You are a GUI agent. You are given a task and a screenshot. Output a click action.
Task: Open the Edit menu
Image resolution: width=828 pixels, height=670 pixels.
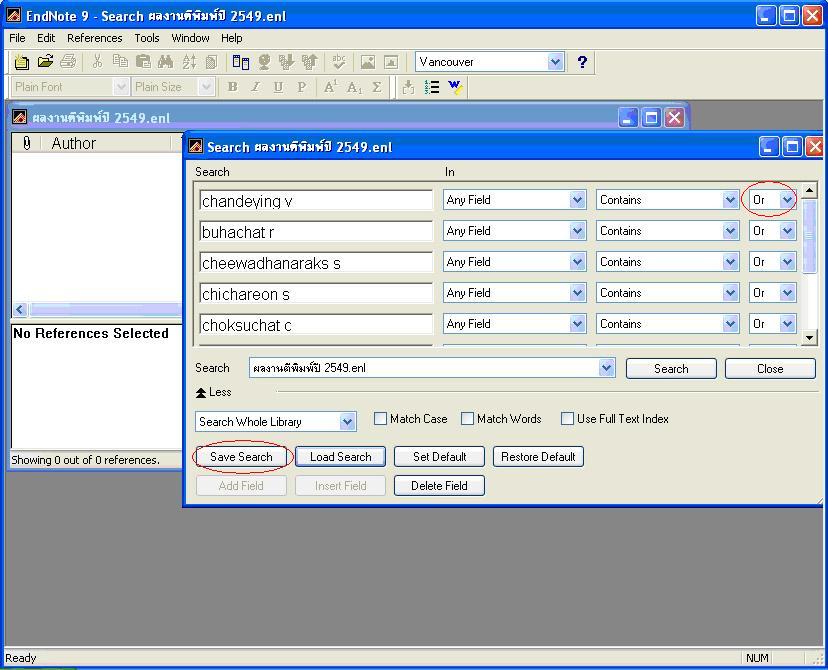point(46,38)
